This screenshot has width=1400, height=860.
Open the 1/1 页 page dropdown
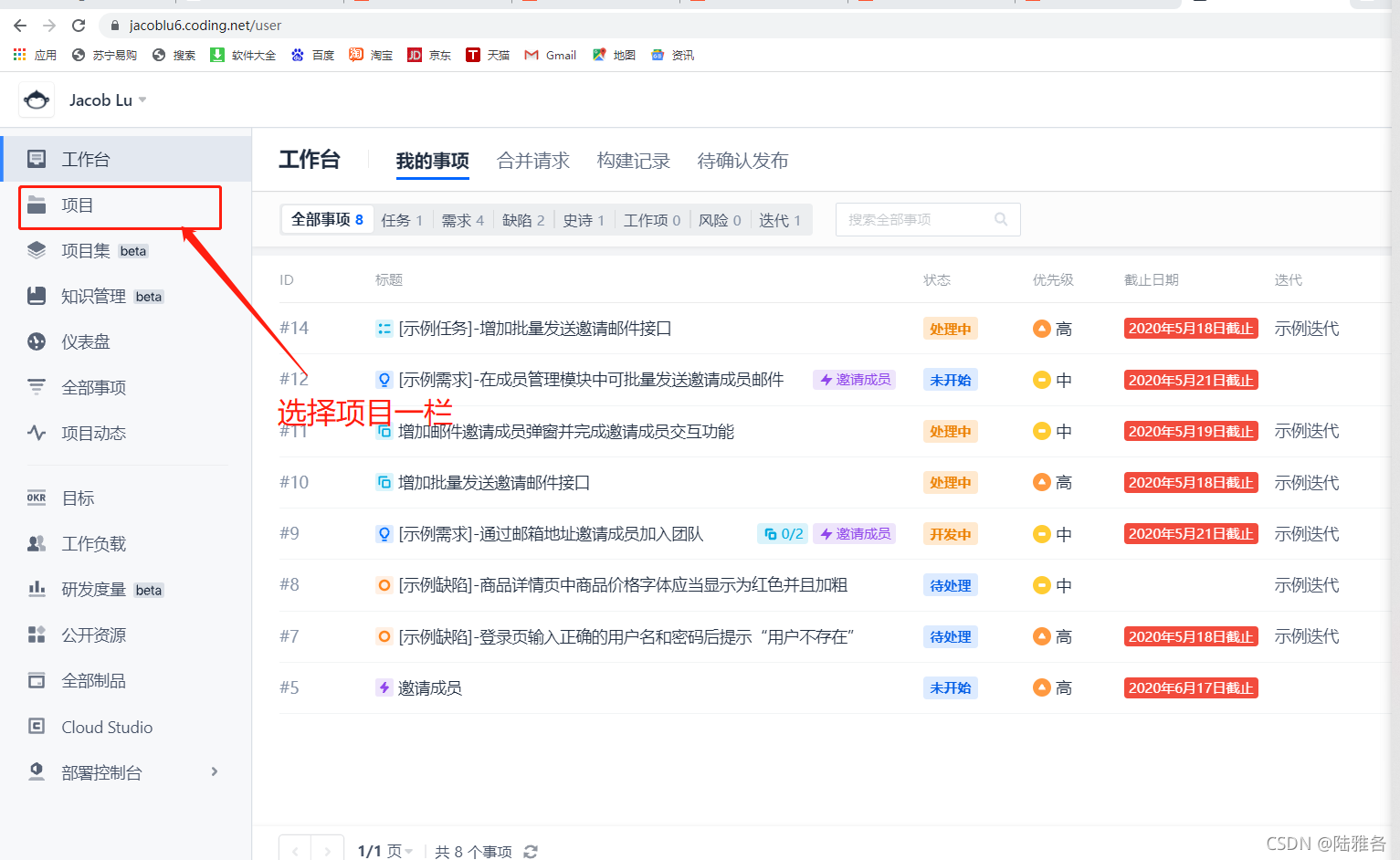385,851
